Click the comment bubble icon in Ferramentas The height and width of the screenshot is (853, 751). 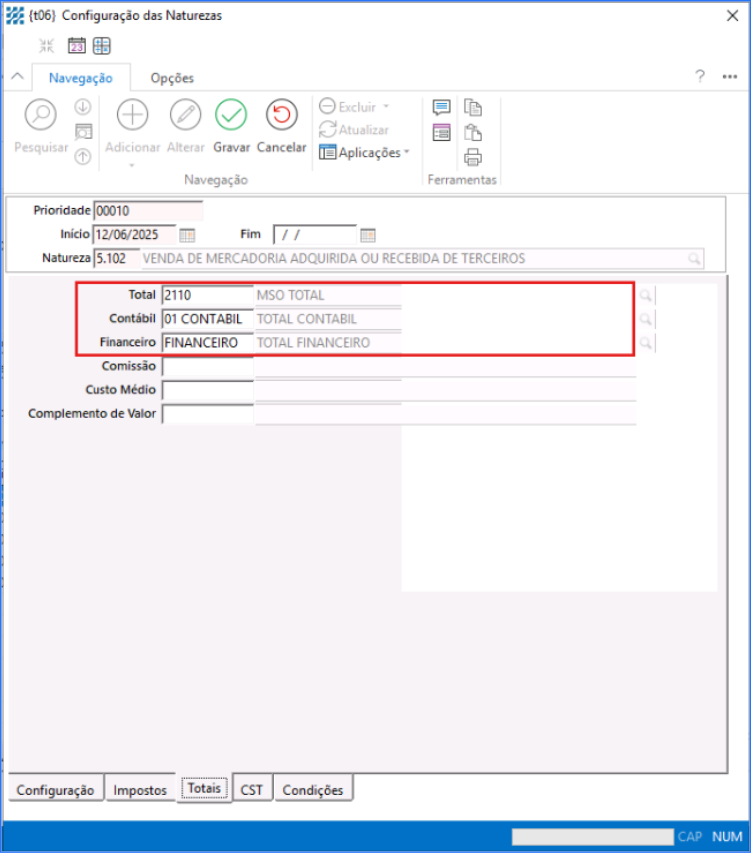(441, 108)
